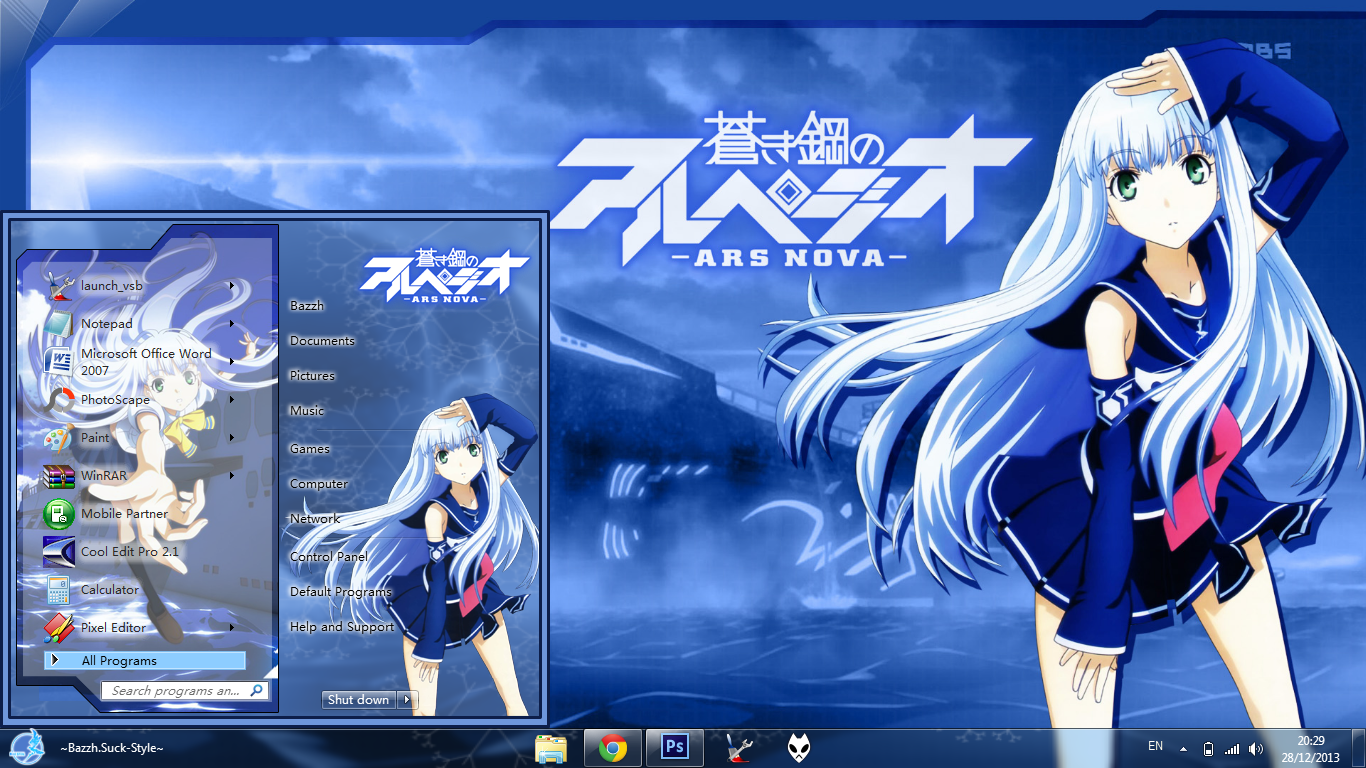Open Bazzh user folder

[307, 305]
